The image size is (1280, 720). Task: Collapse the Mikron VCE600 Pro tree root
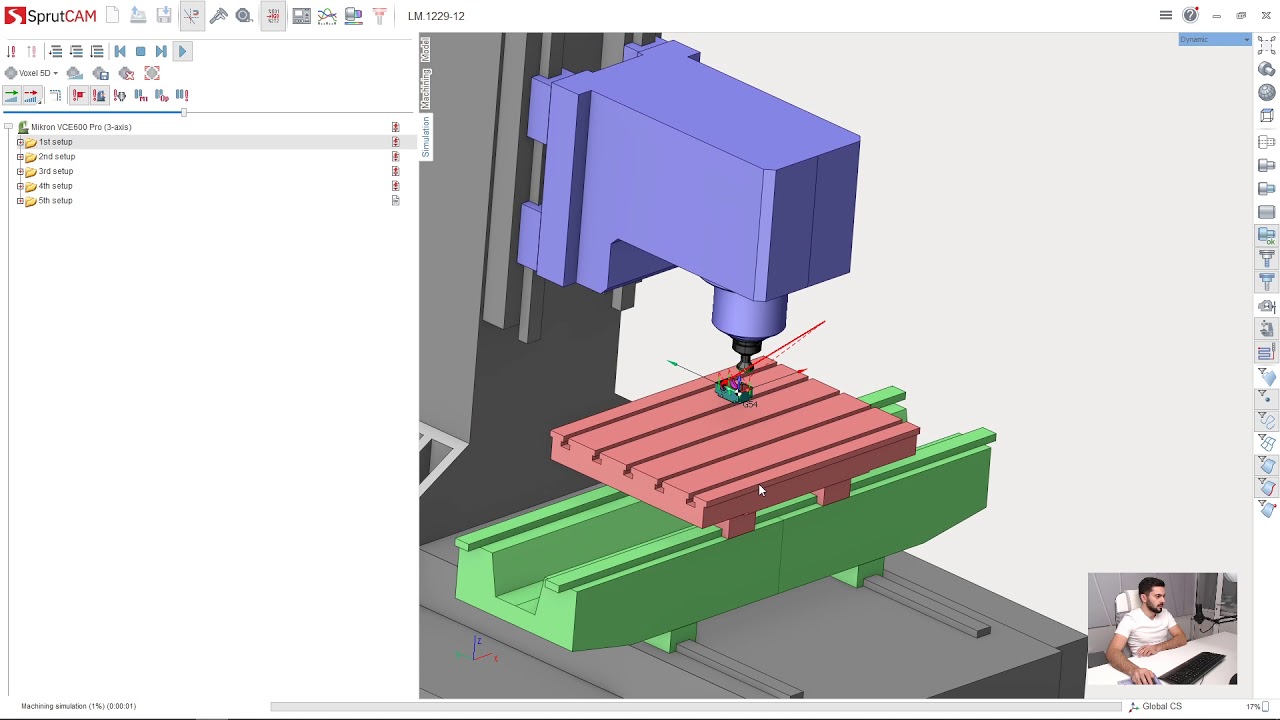[x=8, y=127]
